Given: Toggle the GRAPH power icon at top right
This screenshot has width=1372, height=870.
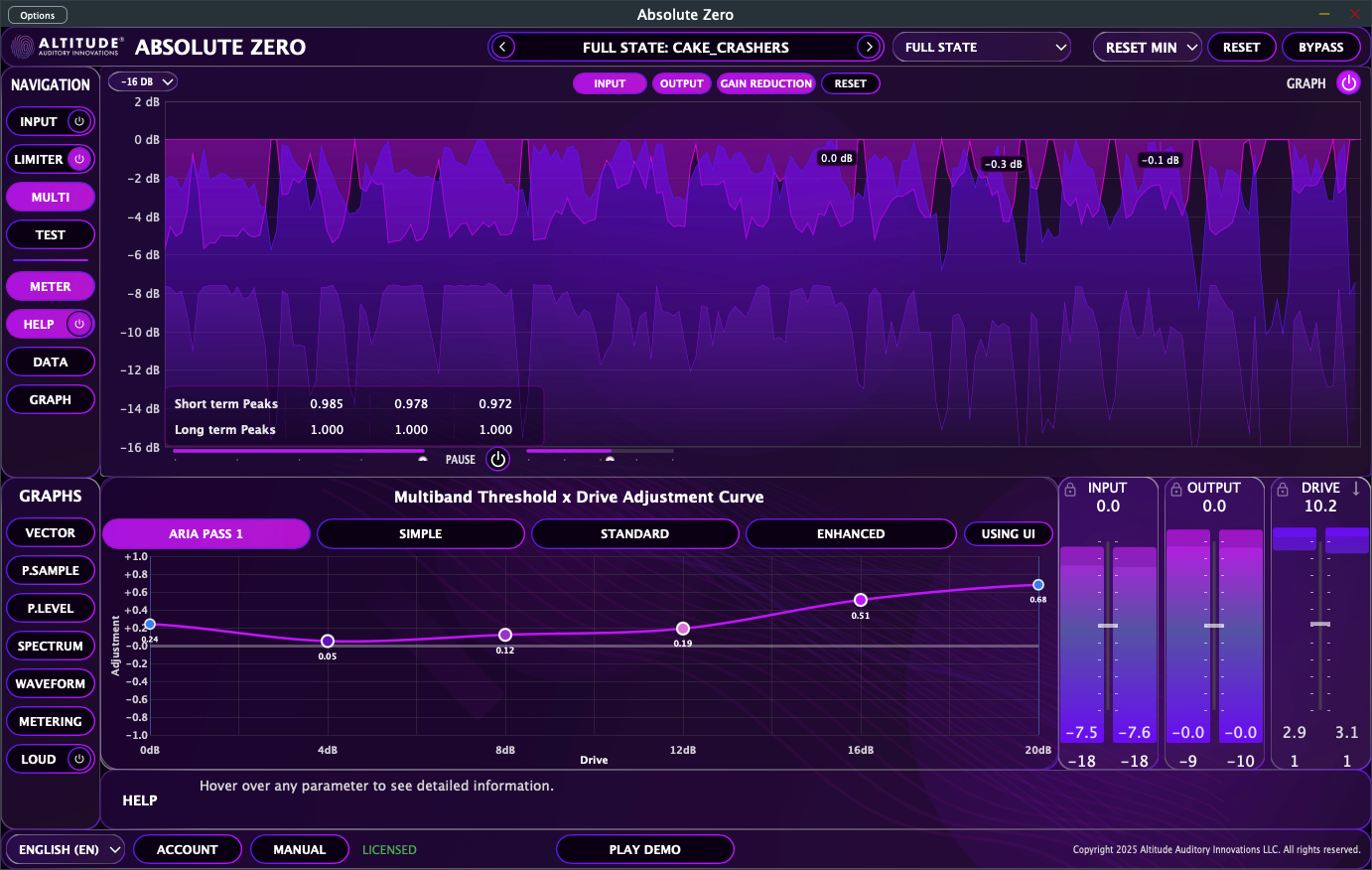Looking at the screenshot, I should 1348,83.
